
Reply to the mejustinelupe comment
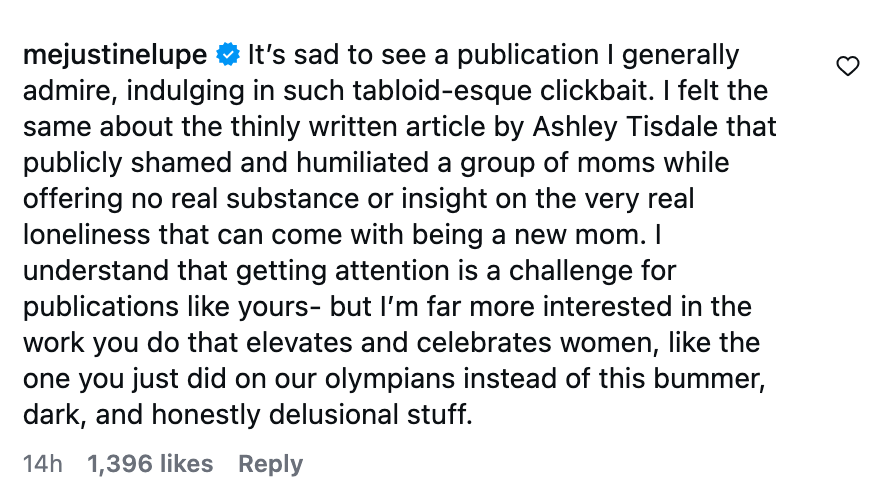[x=270, y=464]
